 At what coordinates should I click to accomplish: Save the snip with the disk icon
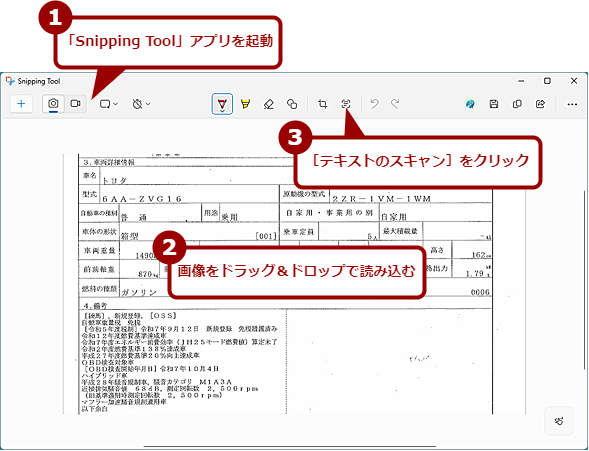(494, 104)
